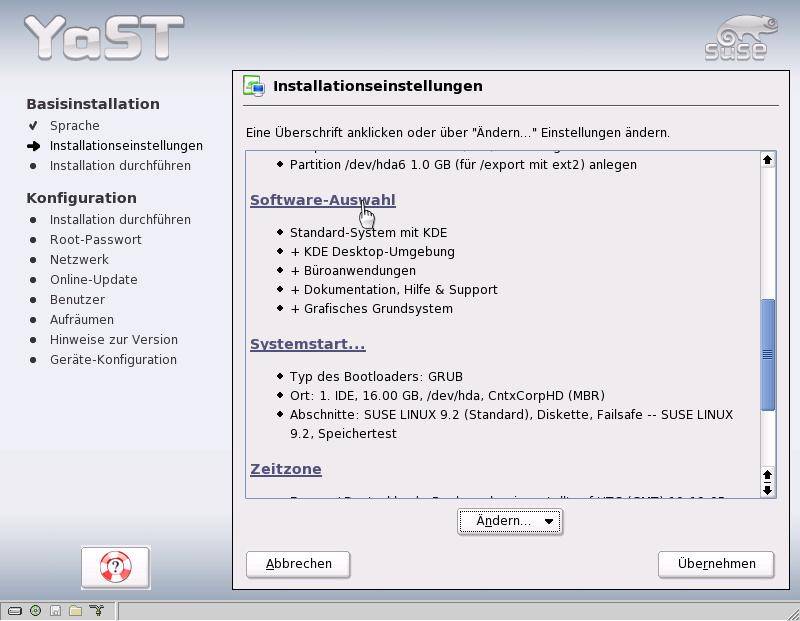Click the scrollbar up arrow at top
Image resolution: width=800 pixels, height=621 pixels.
[x=768, y=160]
